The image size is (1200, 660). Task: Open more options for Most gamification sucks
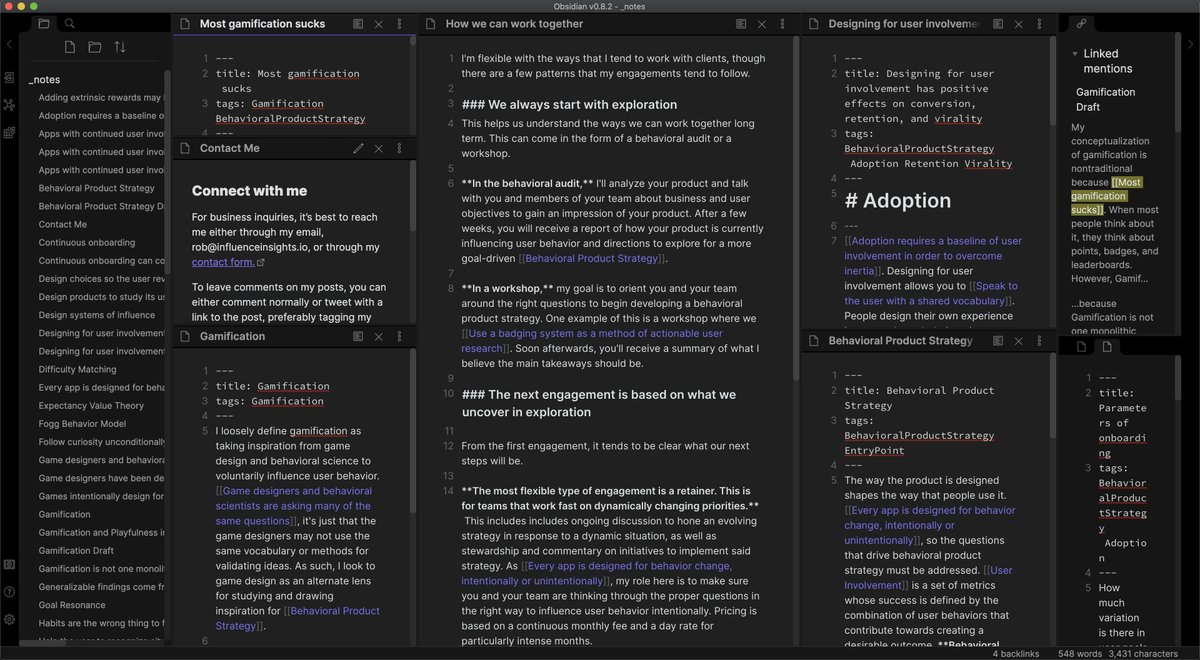399,24
